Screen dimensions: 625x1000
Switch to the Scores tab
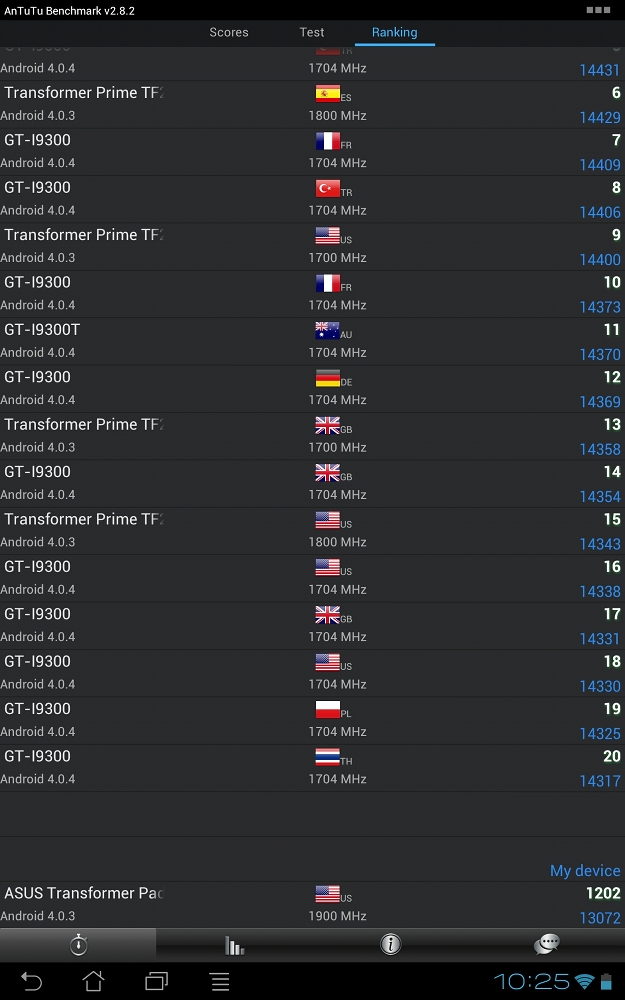tap(229, 32)
